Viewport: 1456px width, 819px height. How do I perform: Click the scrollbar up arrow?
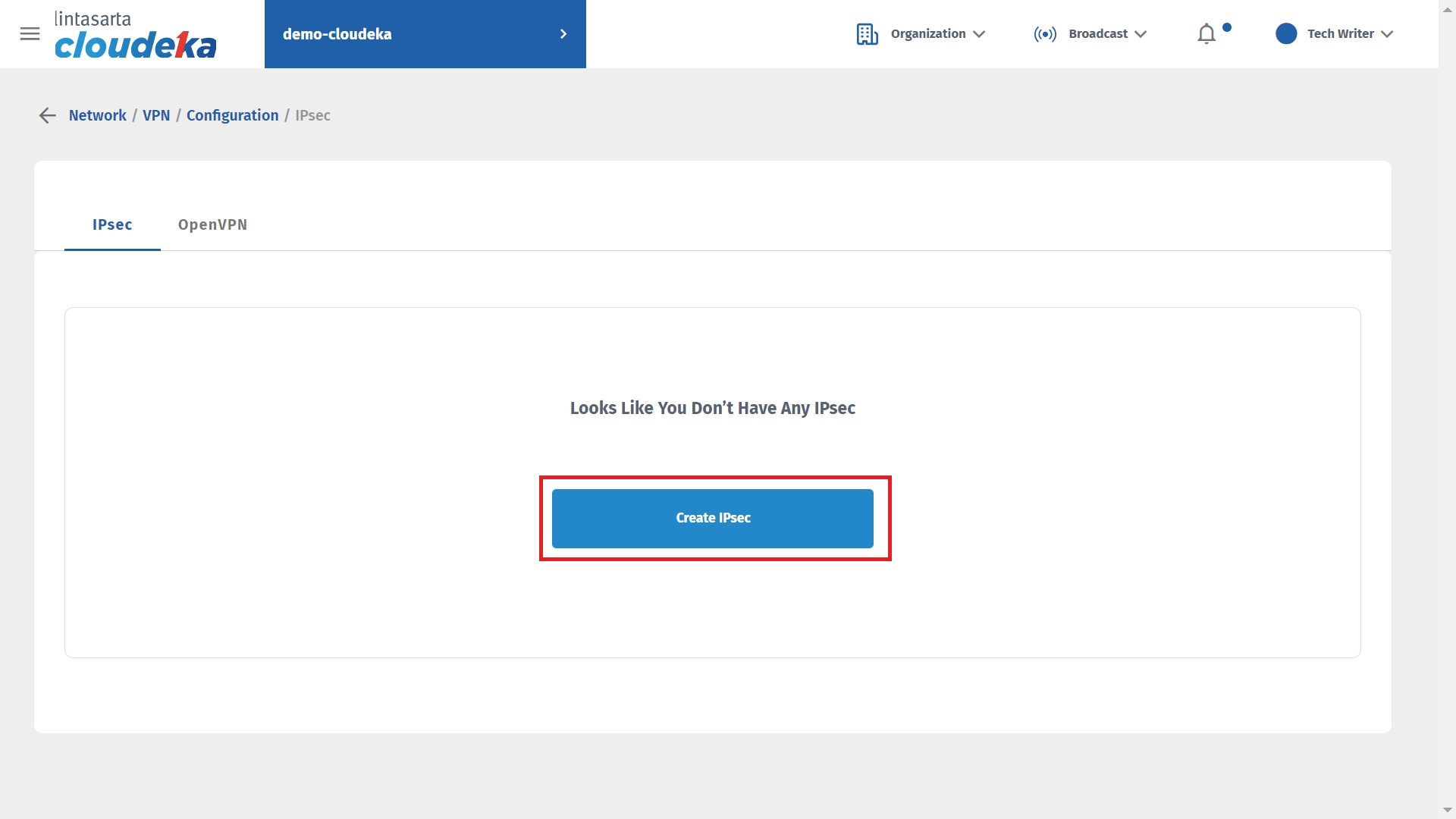(x=1447, y=9)
